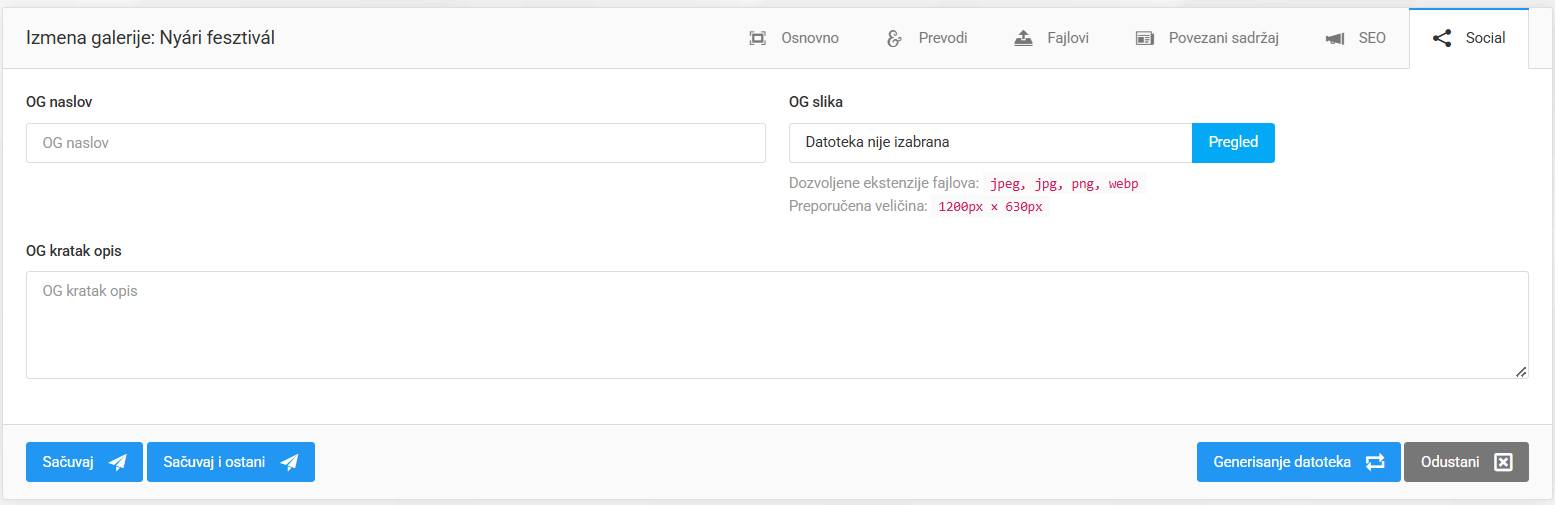Click the SEO megaphone icon
Screen dimensions: 1555x505
click(1335, 39)
